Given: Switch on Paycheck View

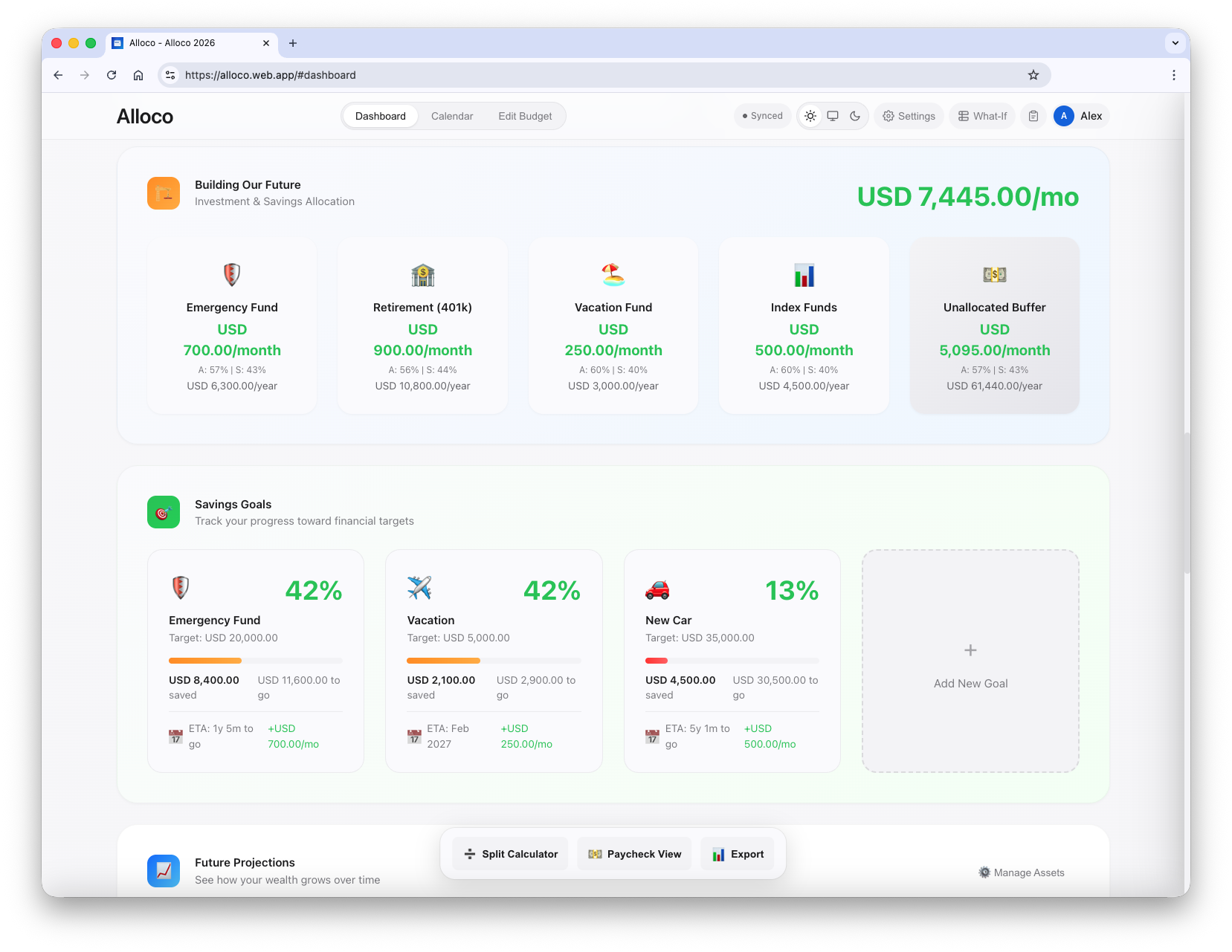Looking at the screenshot, I should tap(633, 853).
